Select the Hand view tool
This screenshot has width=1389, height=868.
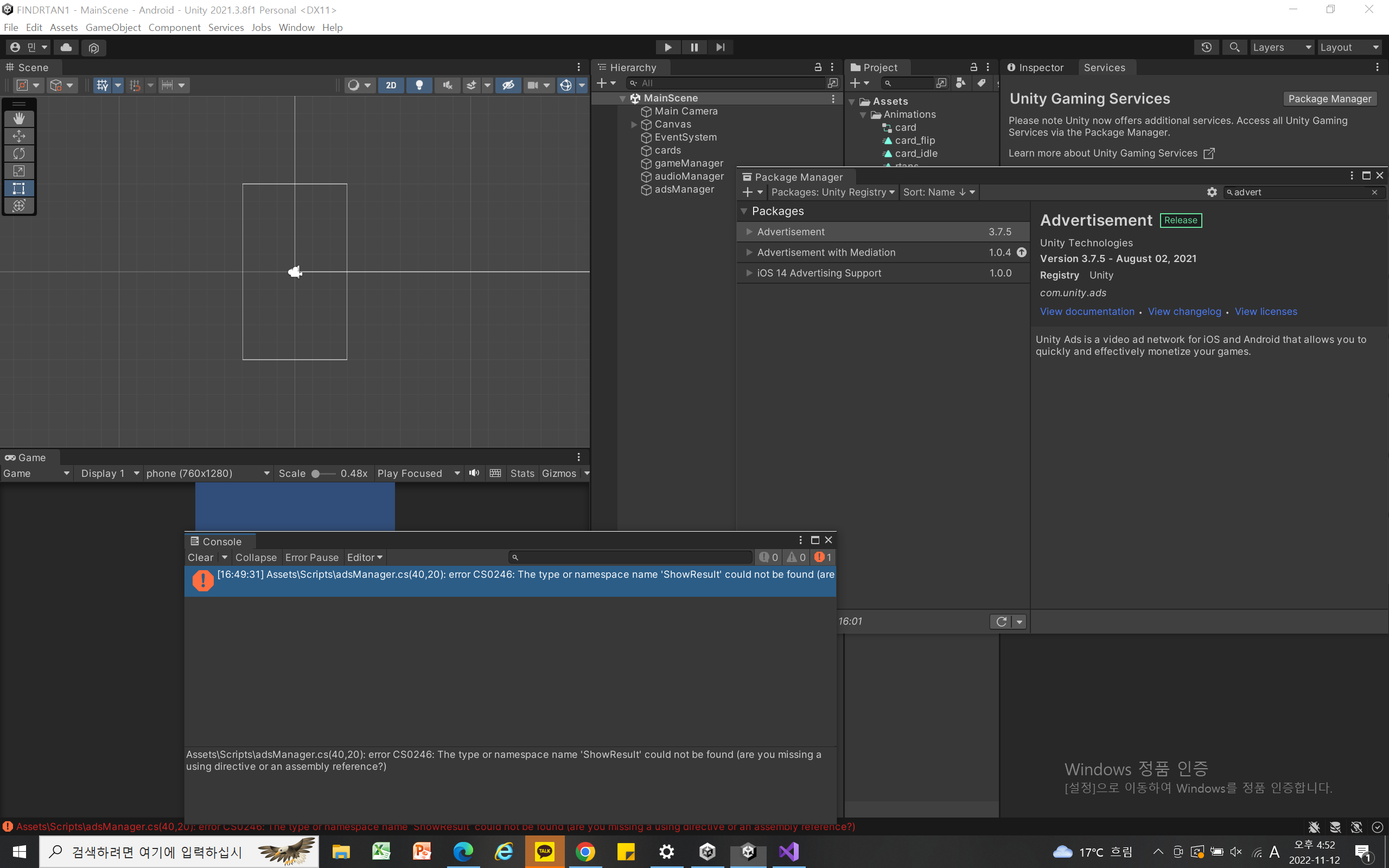(19, 118)
